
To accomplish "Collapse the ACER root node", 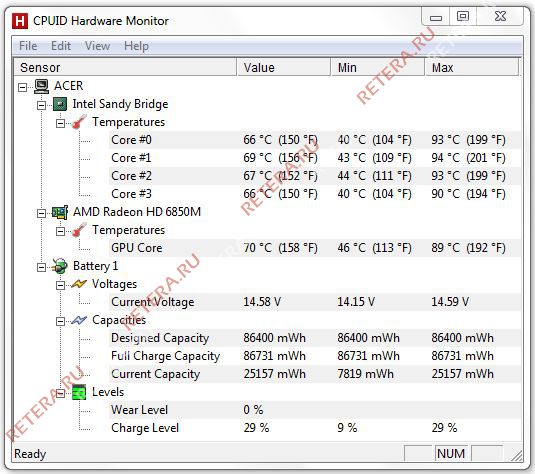I will pyautogui.click(x=23, y=87).
